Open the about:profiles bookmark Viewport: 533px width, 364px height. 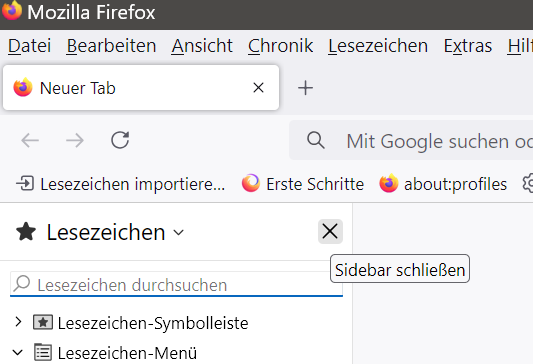(443, 184)
